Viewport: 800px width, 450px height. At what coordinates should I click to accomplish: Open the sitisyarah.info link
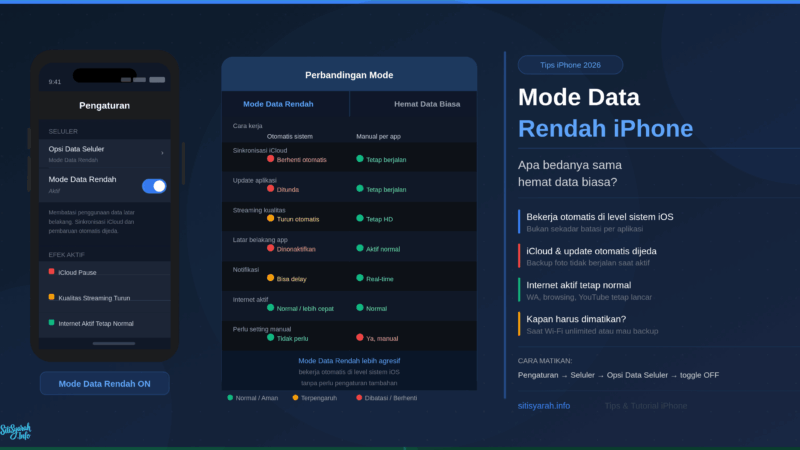point(544,406)
